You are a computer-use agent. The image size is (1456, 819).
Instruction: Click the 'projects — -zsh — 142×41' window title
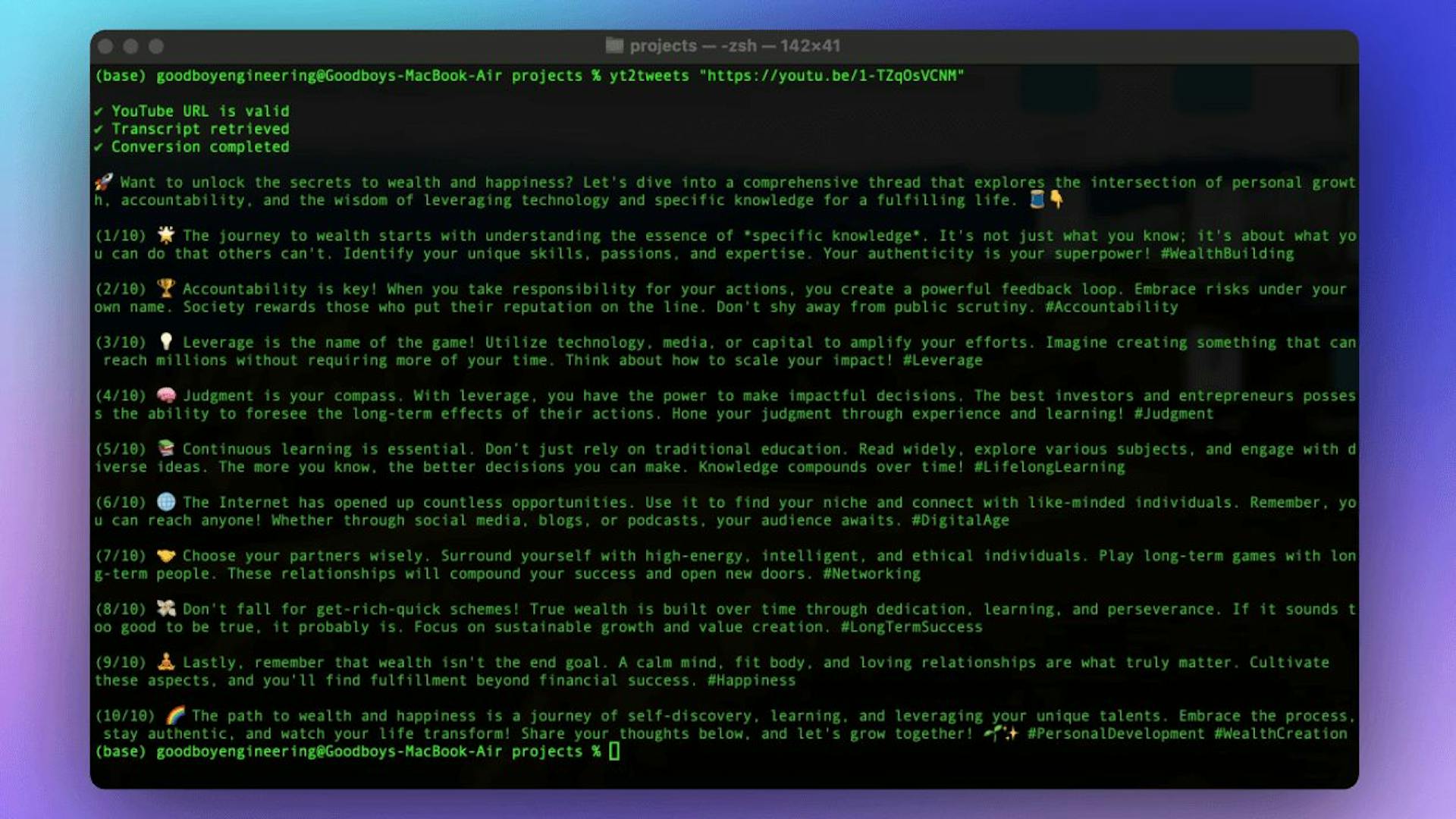(734, 45)
